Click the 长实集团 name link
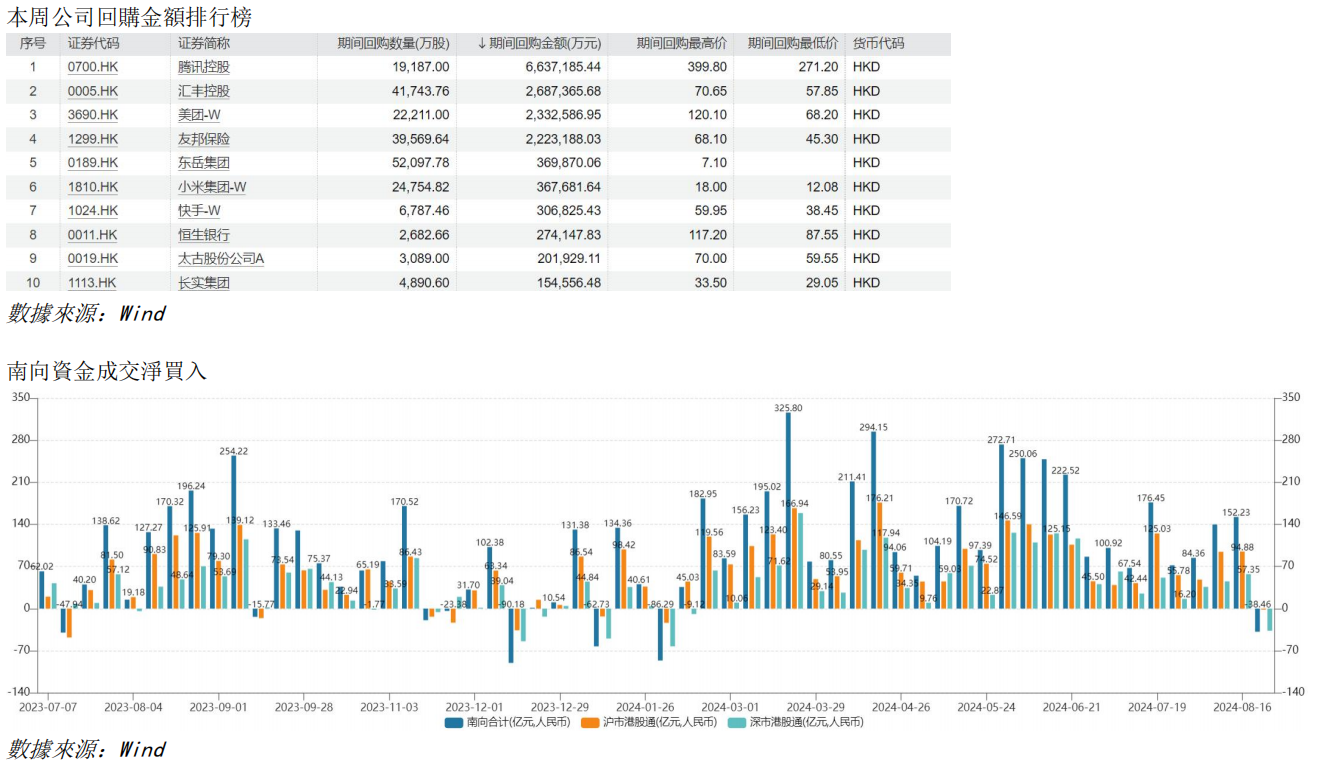The image size is (1321, 779). click(204, 283)
